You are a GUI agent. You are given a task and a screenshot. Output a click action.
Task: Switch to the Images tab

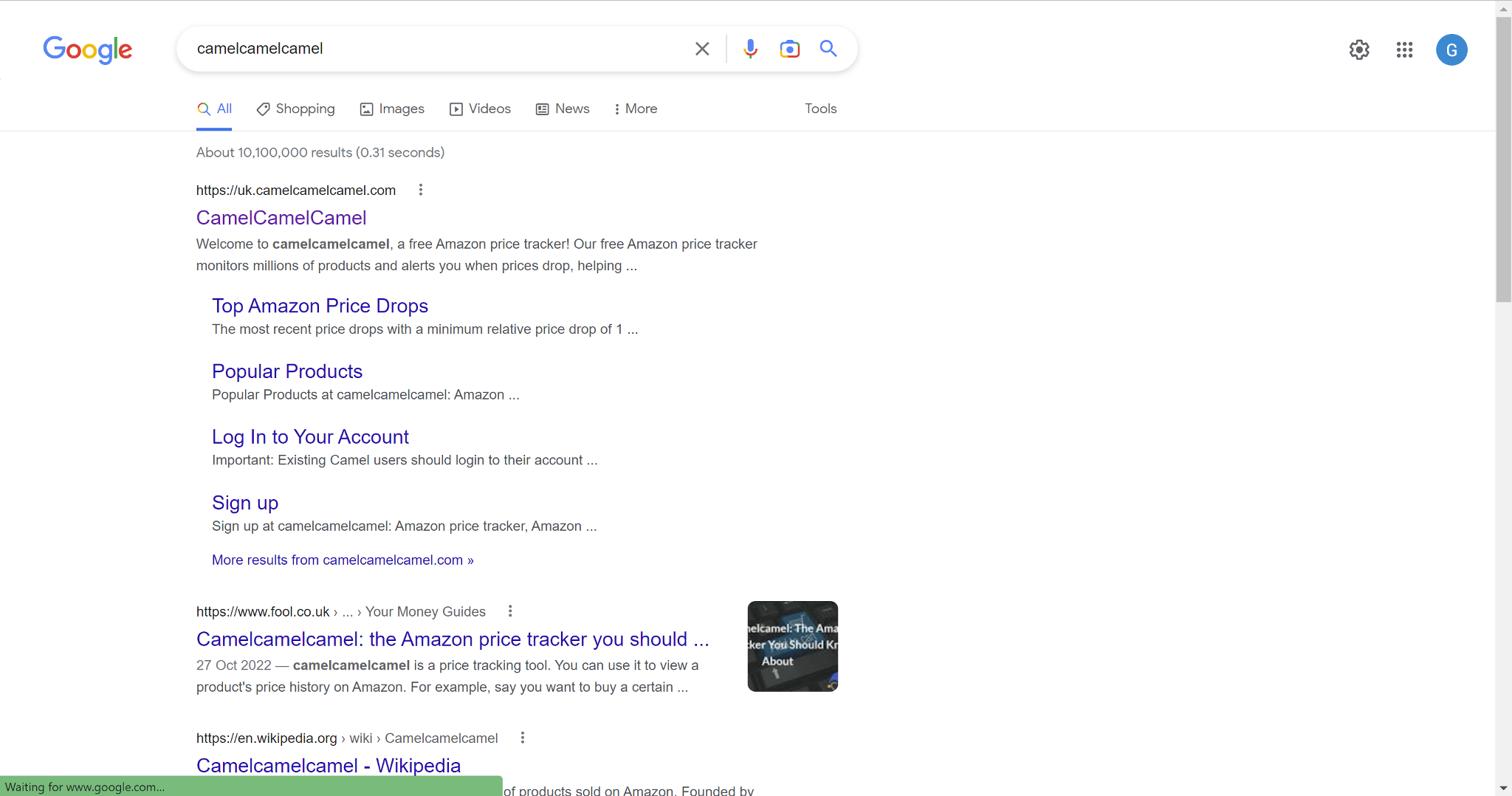point(392,109)
